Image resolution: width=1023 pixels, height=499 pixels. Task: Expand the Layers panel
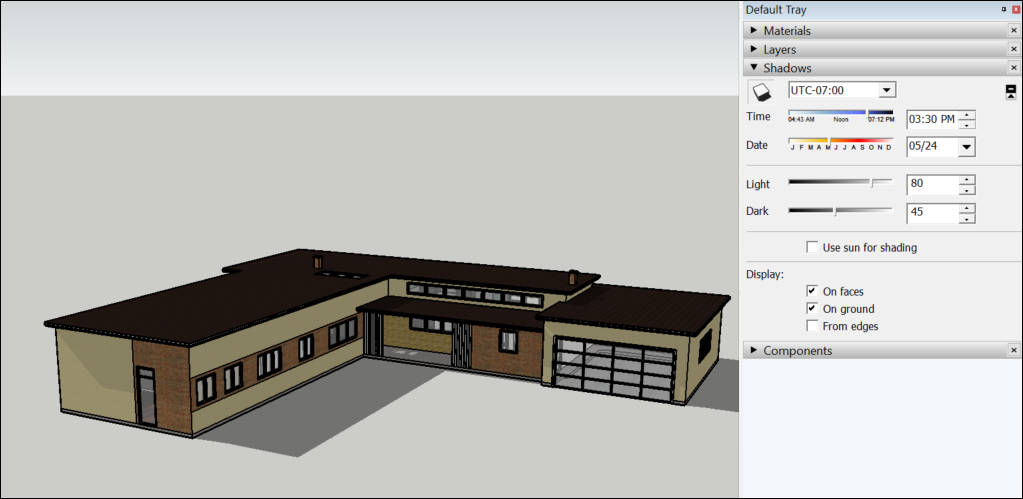click(x=780, y=49)
